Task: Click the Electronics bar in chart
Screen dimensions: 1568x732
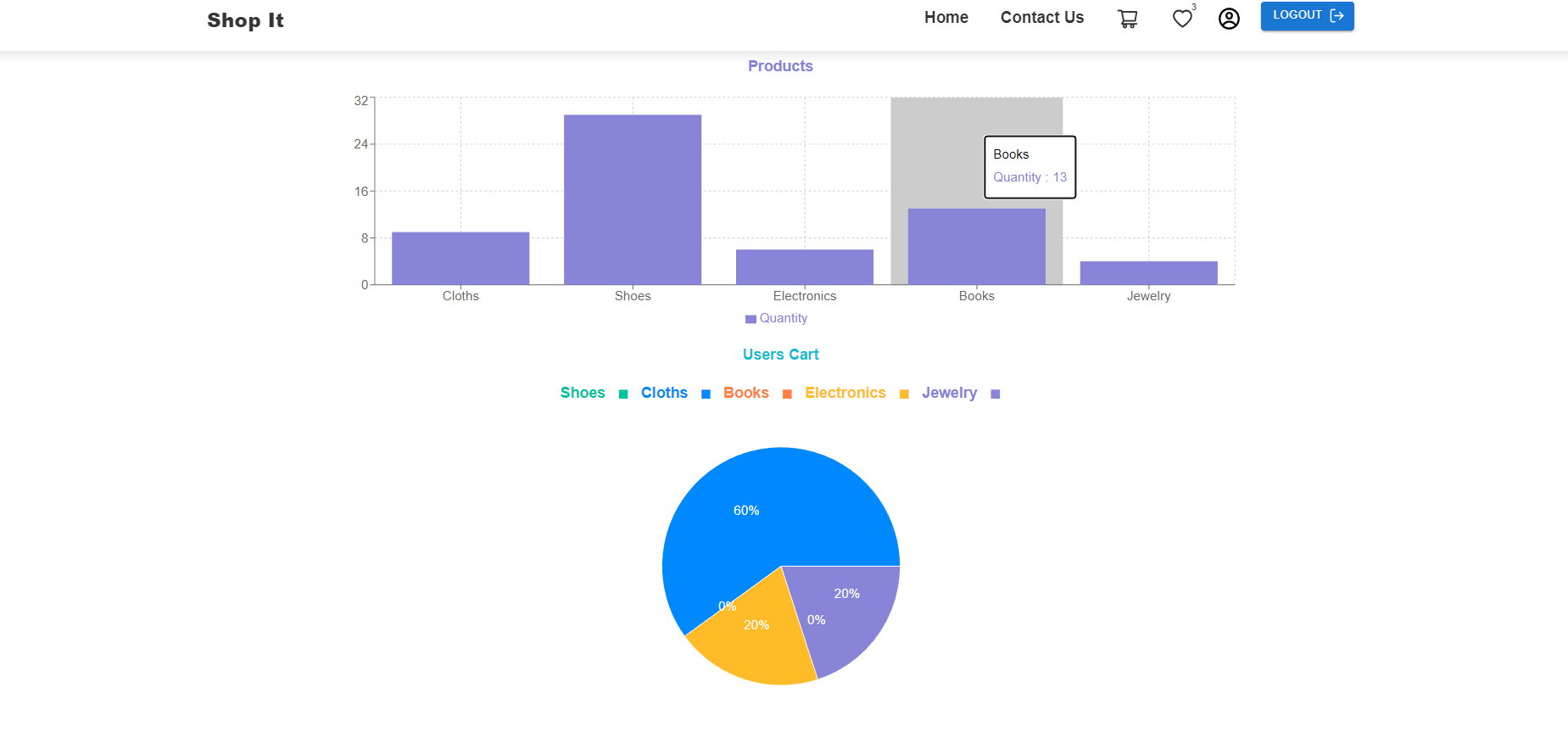Action: coord(805,266)
